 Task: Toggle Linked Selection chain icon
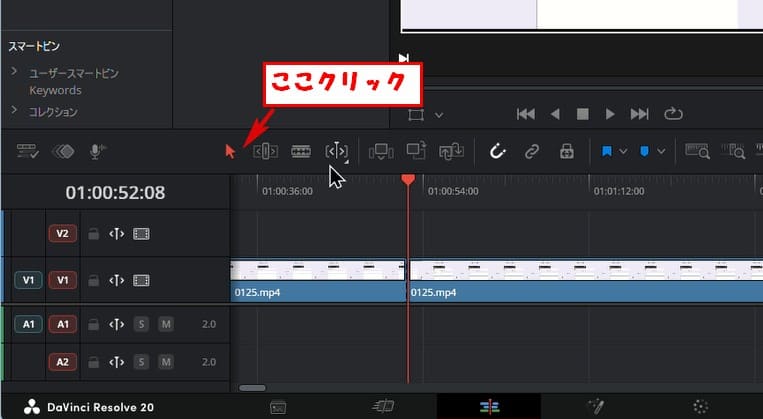point(532,151)
